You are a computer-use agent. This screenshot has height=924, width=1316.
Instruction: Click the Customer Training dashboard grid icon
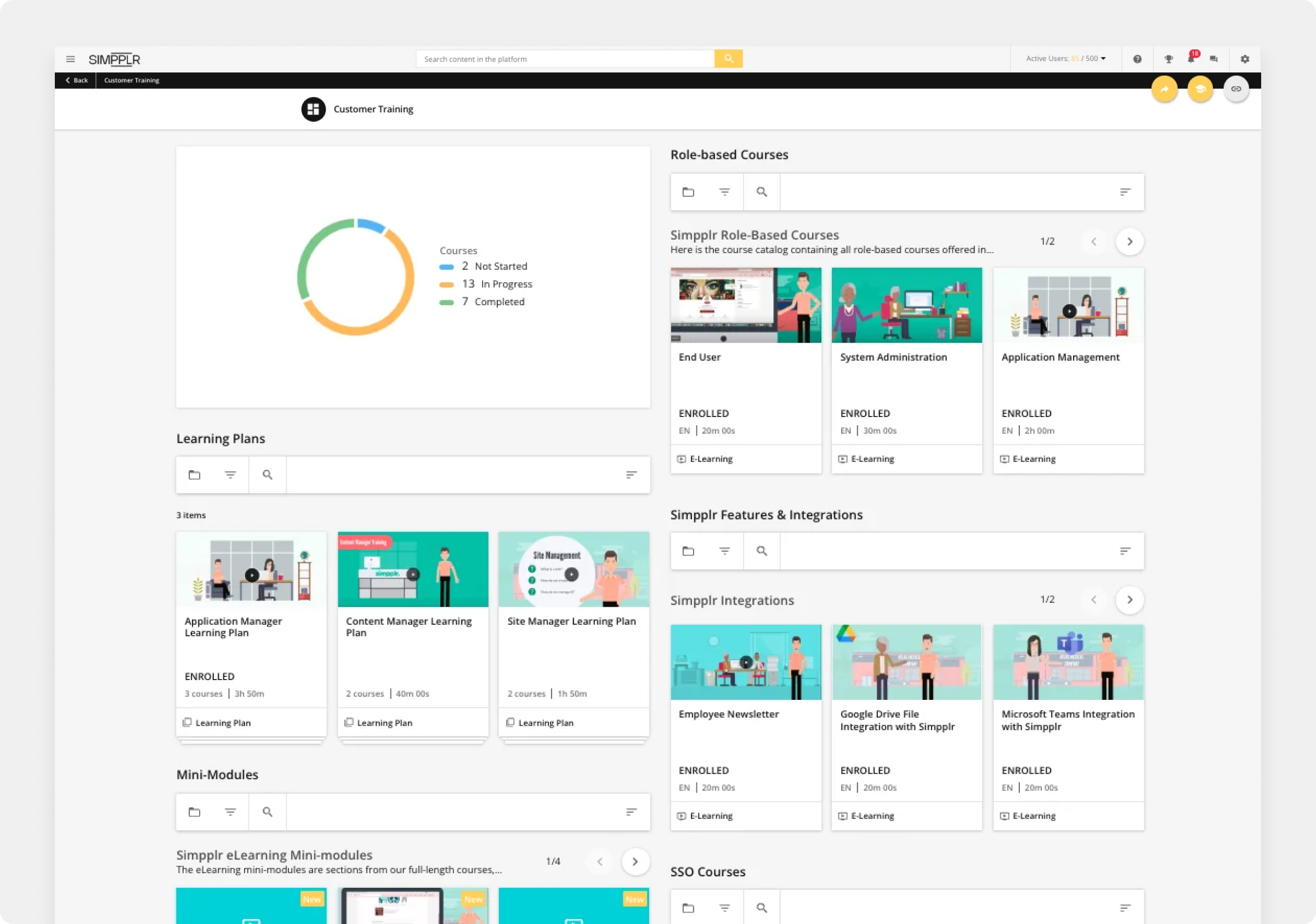313,110
